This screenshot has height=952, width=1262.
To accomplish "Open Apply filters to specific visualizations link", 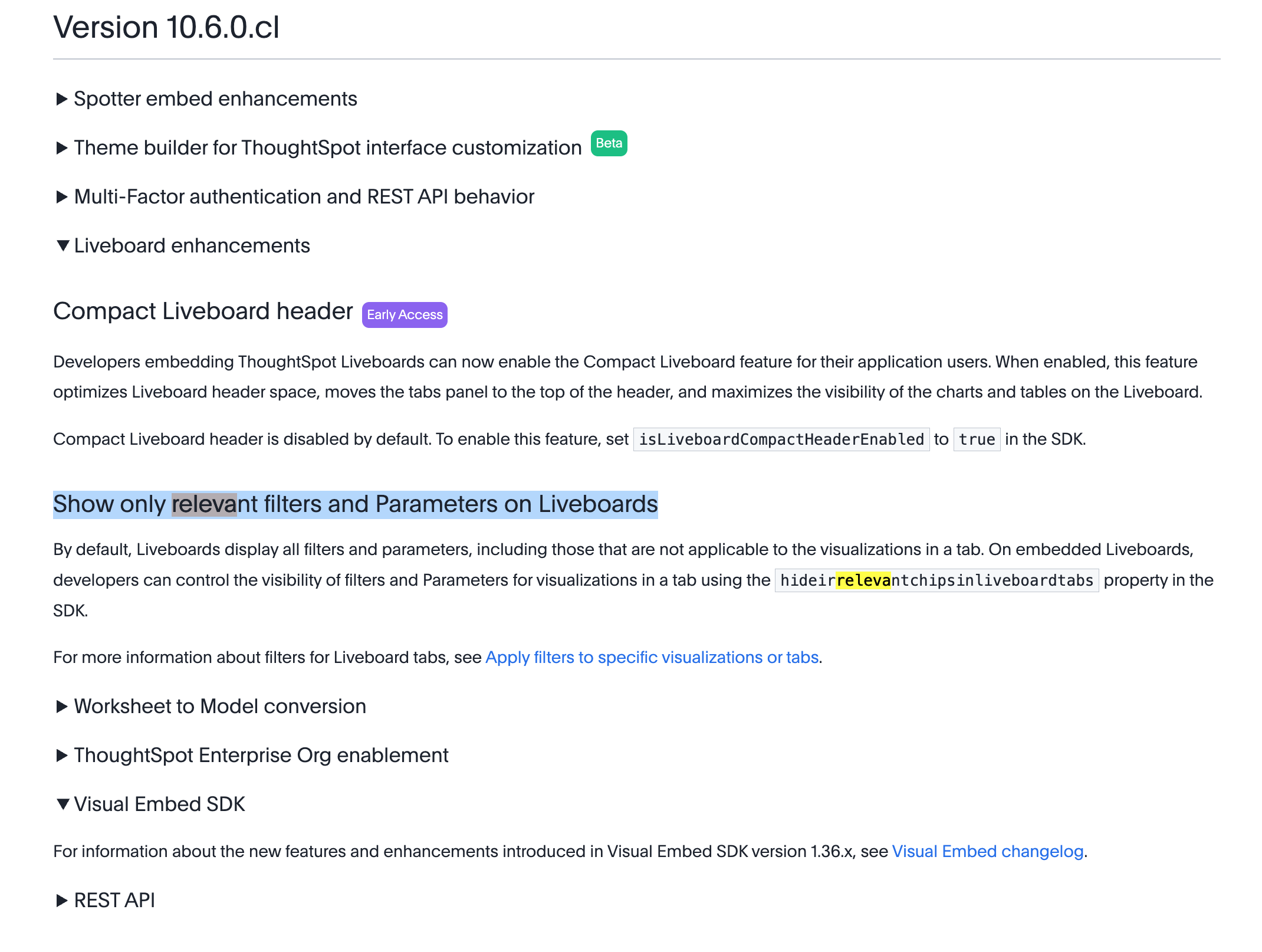I will (652, 658).
